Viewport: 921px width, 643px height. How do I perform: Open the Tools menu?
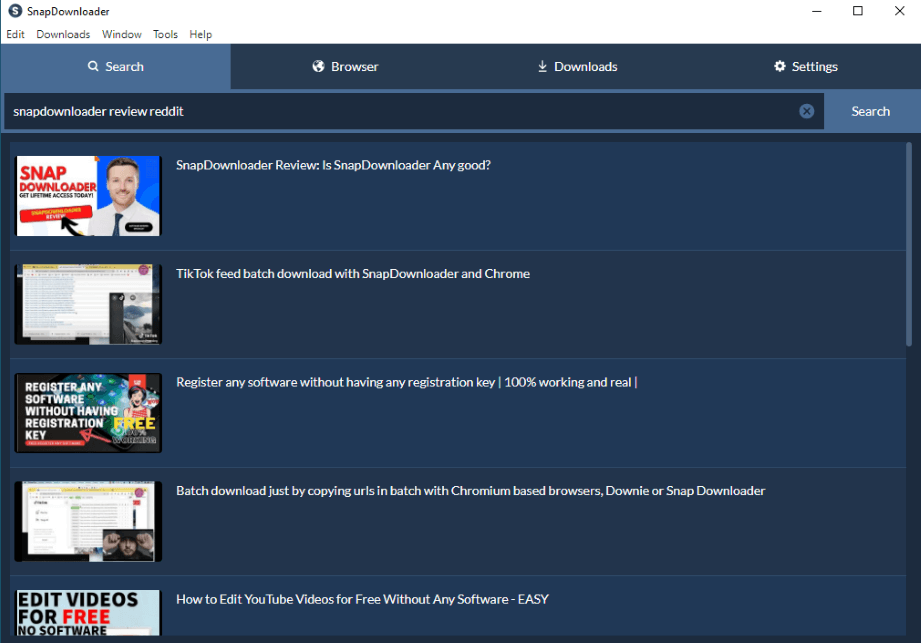click(165, 34)
